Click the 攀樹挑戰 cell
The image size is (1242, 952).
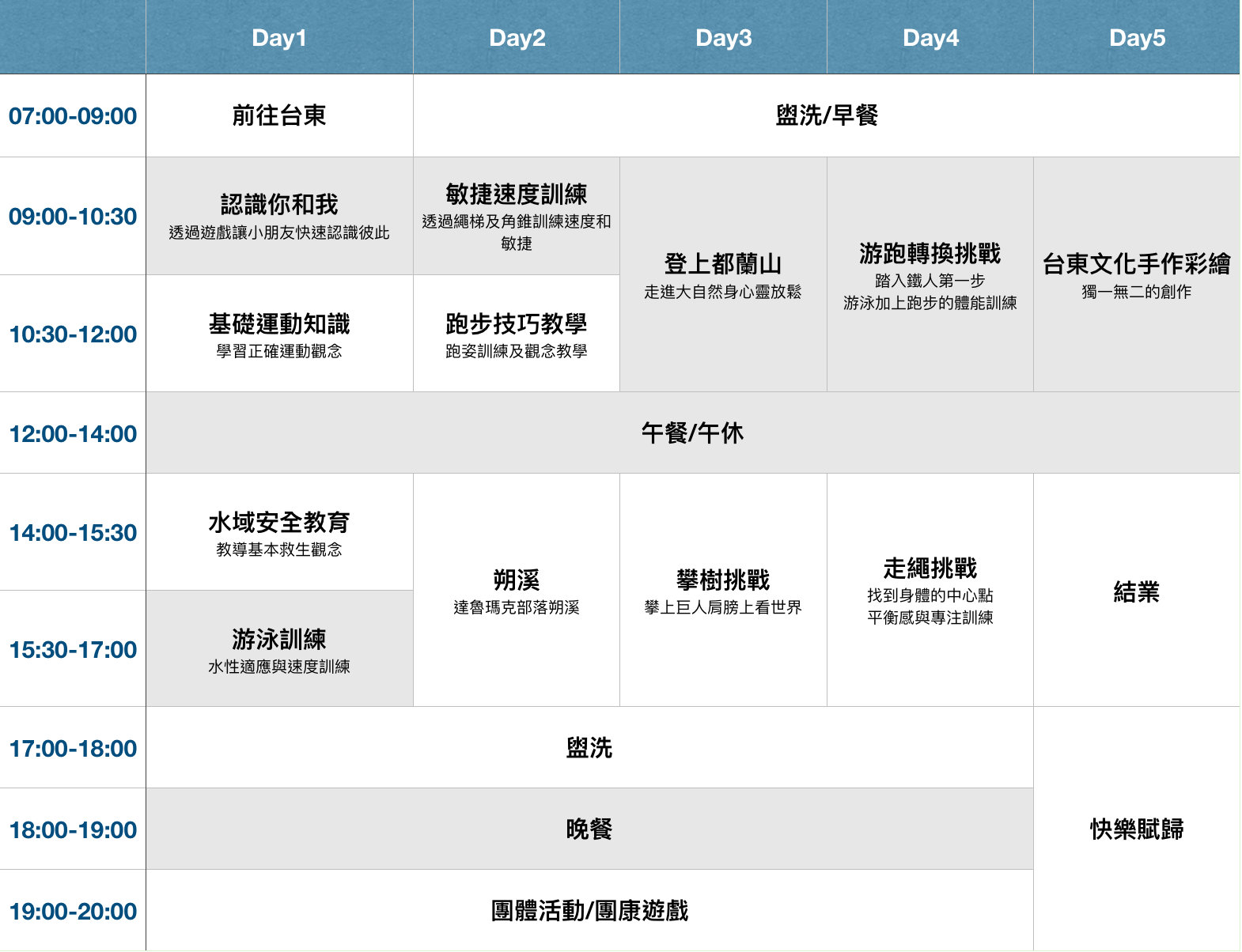coord(723,590)
